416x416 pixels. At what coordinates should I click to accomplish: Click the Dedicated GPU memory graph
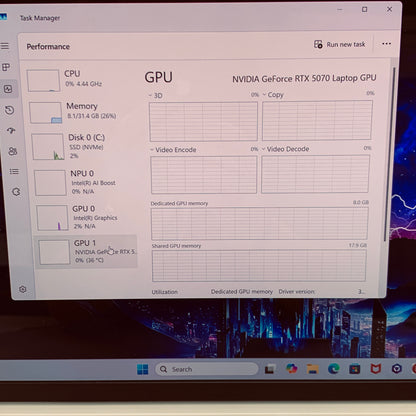pyautogui.click(x=260, y=224)
